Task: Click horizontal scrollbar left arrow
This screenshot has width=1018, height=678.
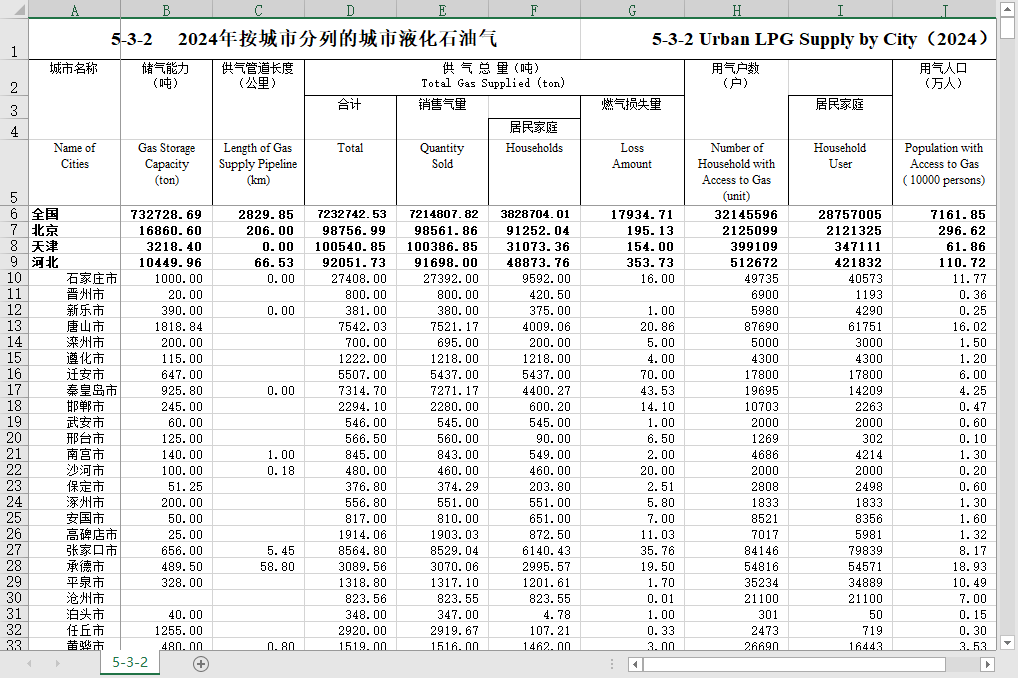Action: [635, 664]
